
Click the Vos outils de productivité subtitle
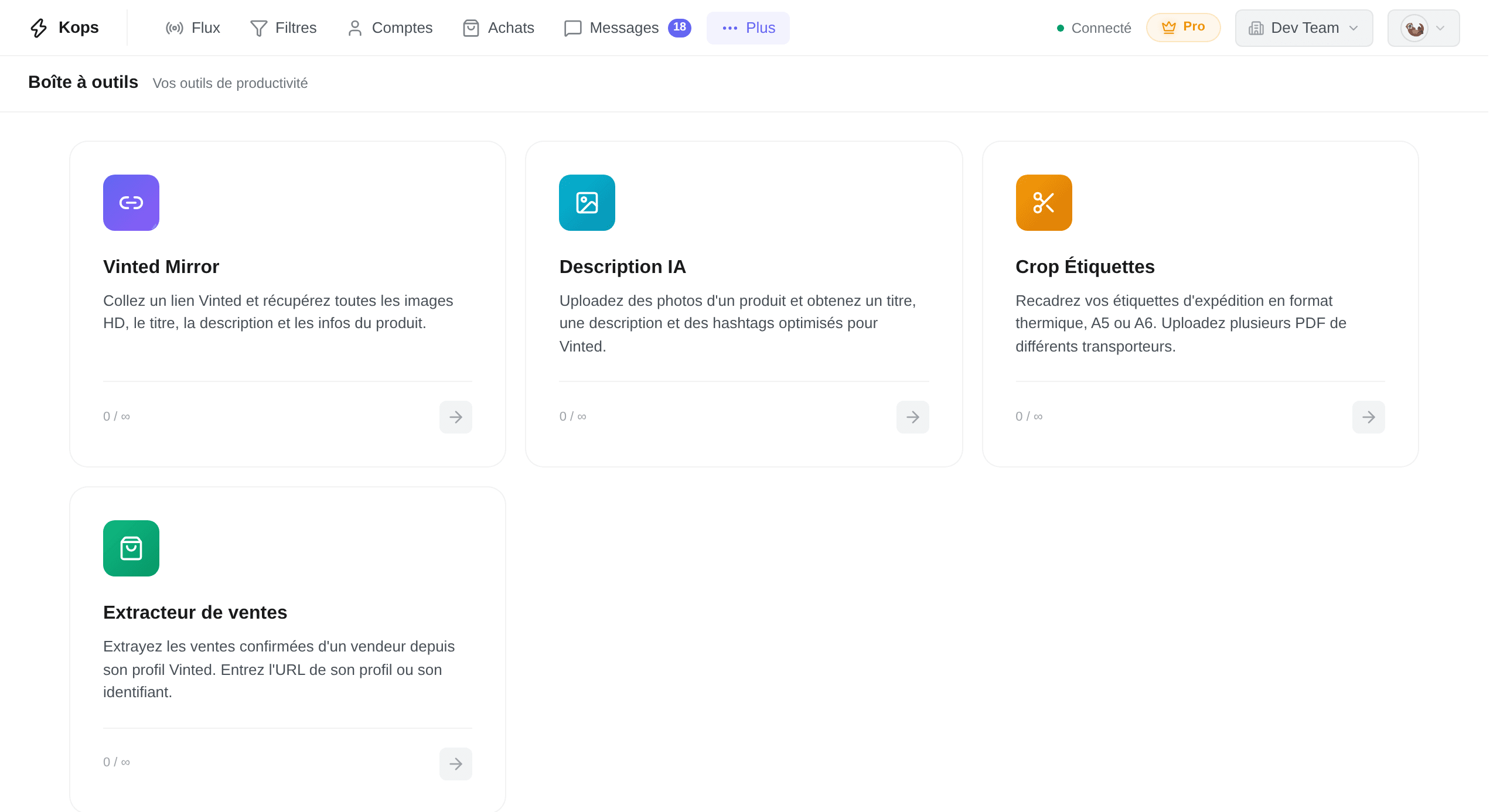(x=230, y=83)
